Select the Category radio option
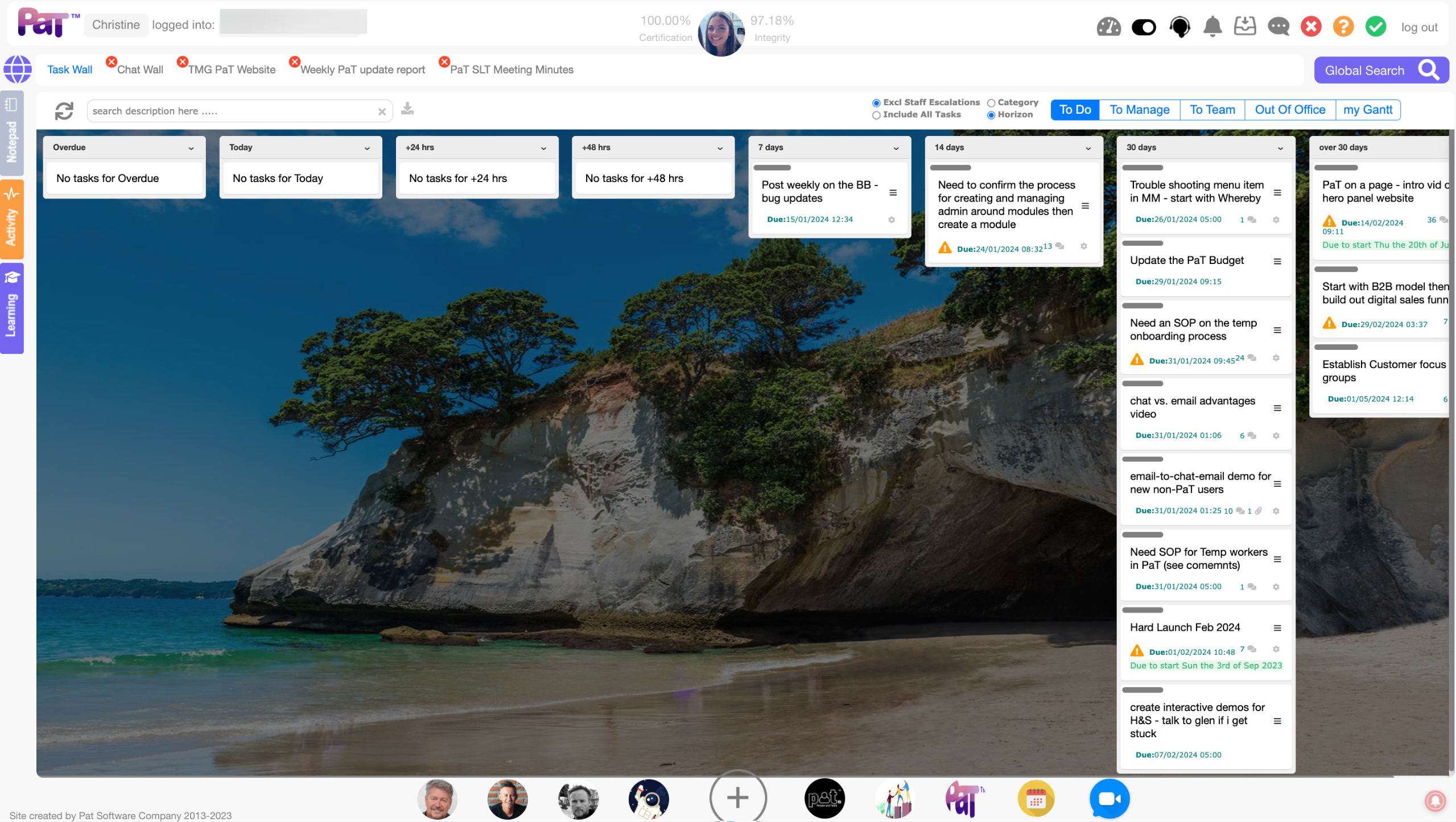Screen dimensions: 1456x822 pos(991,103)
